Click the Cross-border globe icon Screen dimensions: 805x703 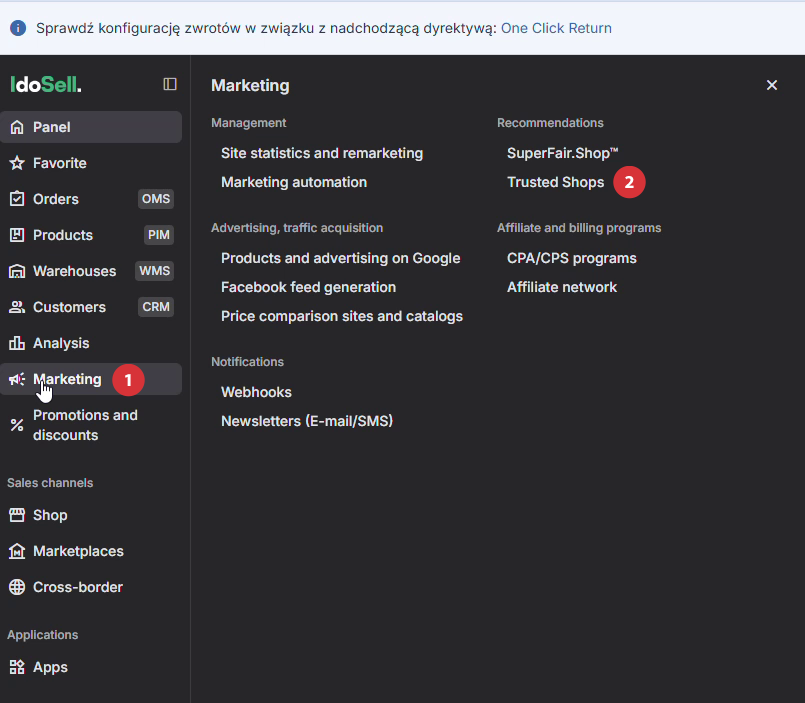tap(17, 587)
